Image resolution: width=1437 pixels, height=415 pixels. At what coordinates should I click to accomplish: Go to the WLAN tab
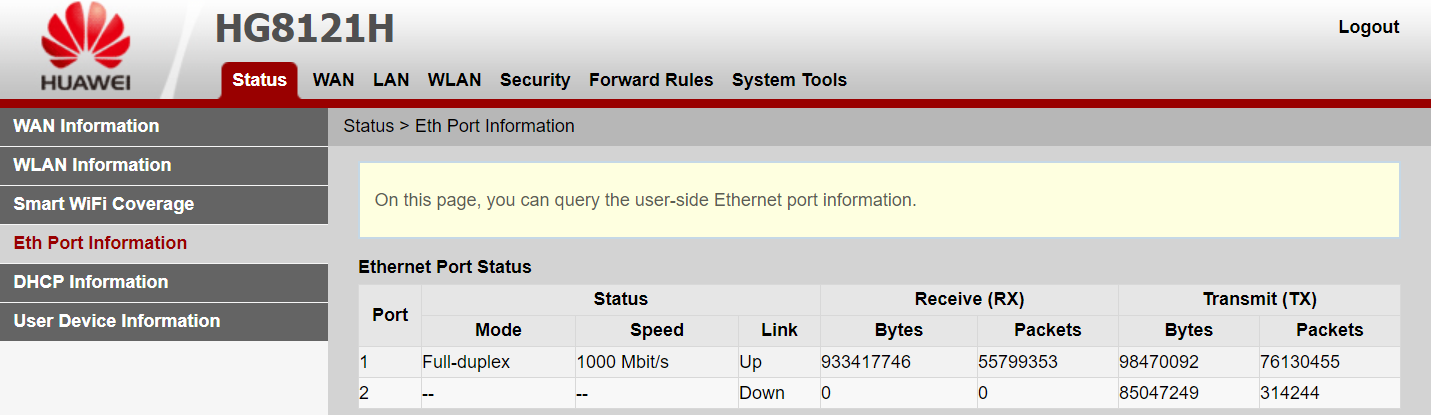click(x=454, y=80)
